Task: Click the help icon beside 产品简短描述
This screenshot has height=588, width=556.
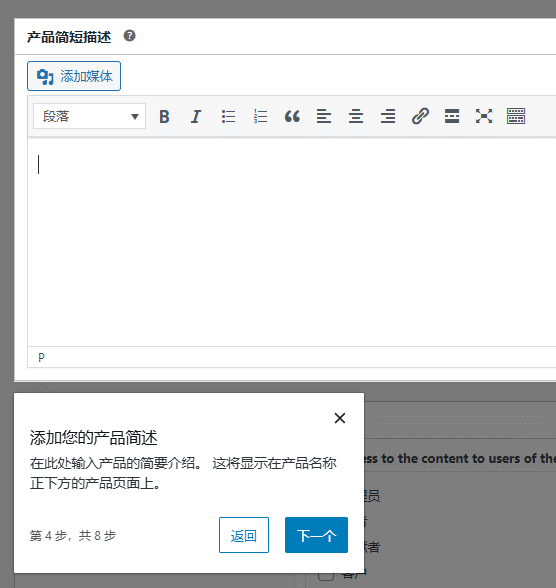Action: click(129, 36)
